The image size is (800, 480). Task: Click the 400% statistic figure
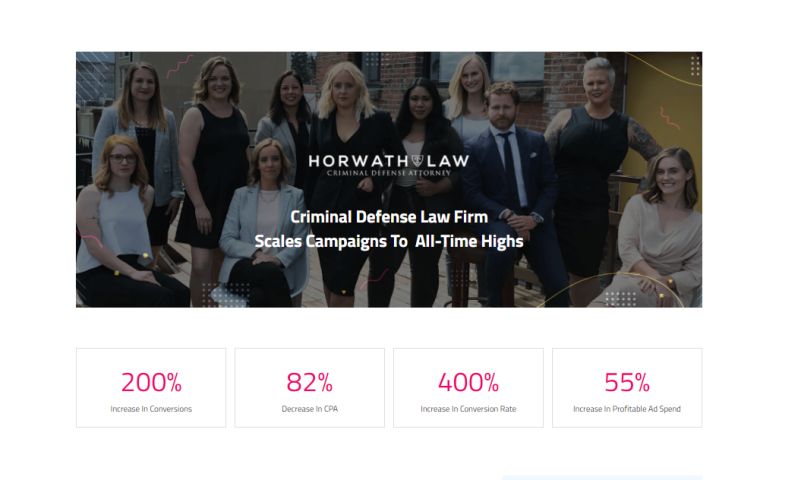tap(468, 383)
